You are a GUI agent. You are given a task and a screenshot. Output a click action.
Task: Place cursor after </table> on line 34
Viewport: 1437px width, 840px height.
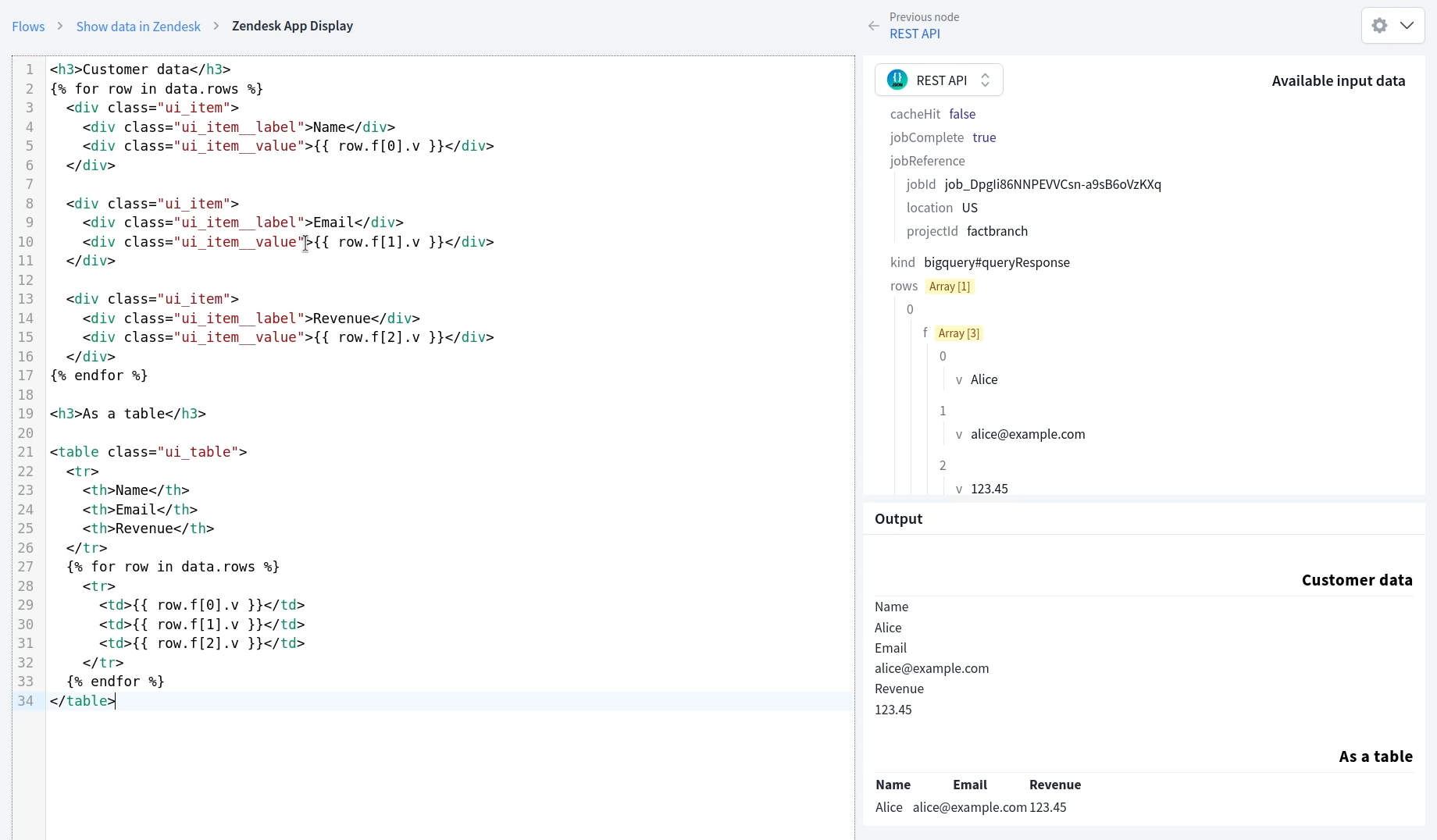[x=116, y=701]
